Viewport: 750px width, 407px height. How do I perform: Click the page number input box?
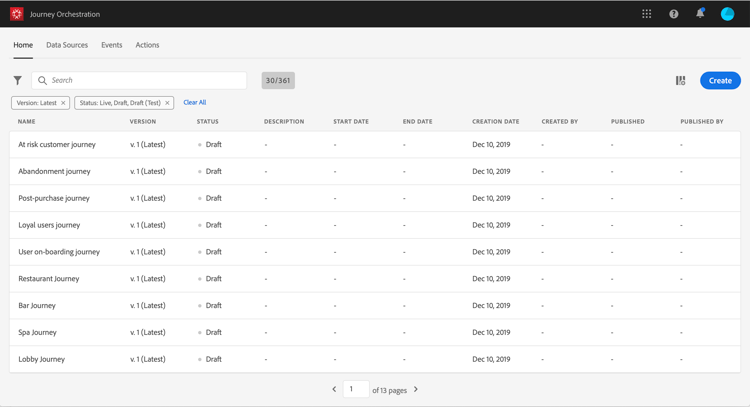[356, 389]
